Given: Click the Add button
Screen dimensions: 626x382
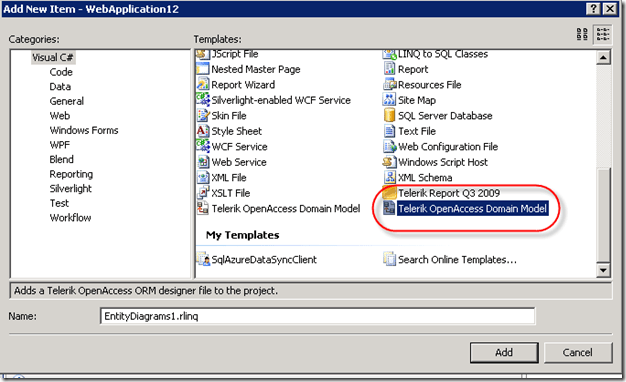Looking at the screenshot, I should (x=504, y=352).
